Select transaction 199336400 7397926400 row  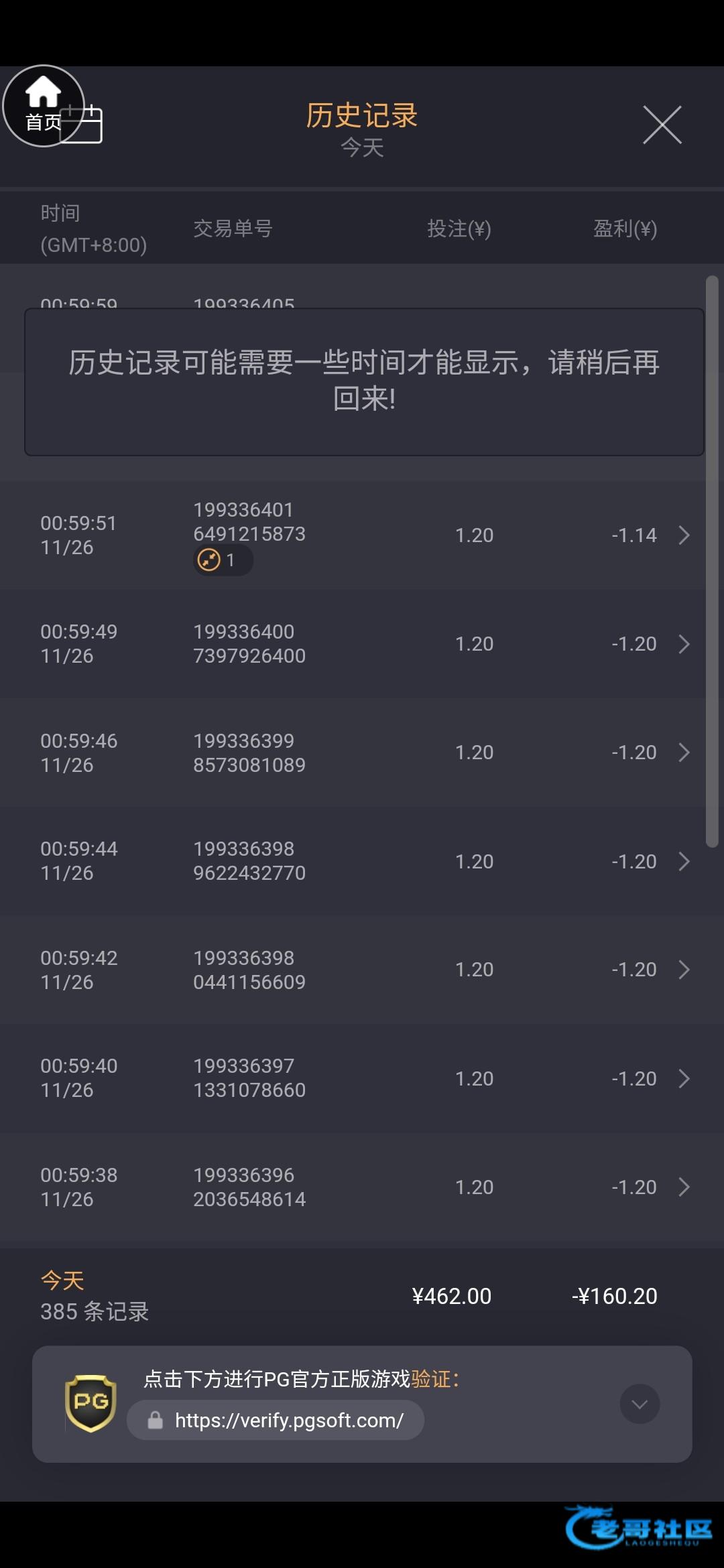tap(249, 644)
